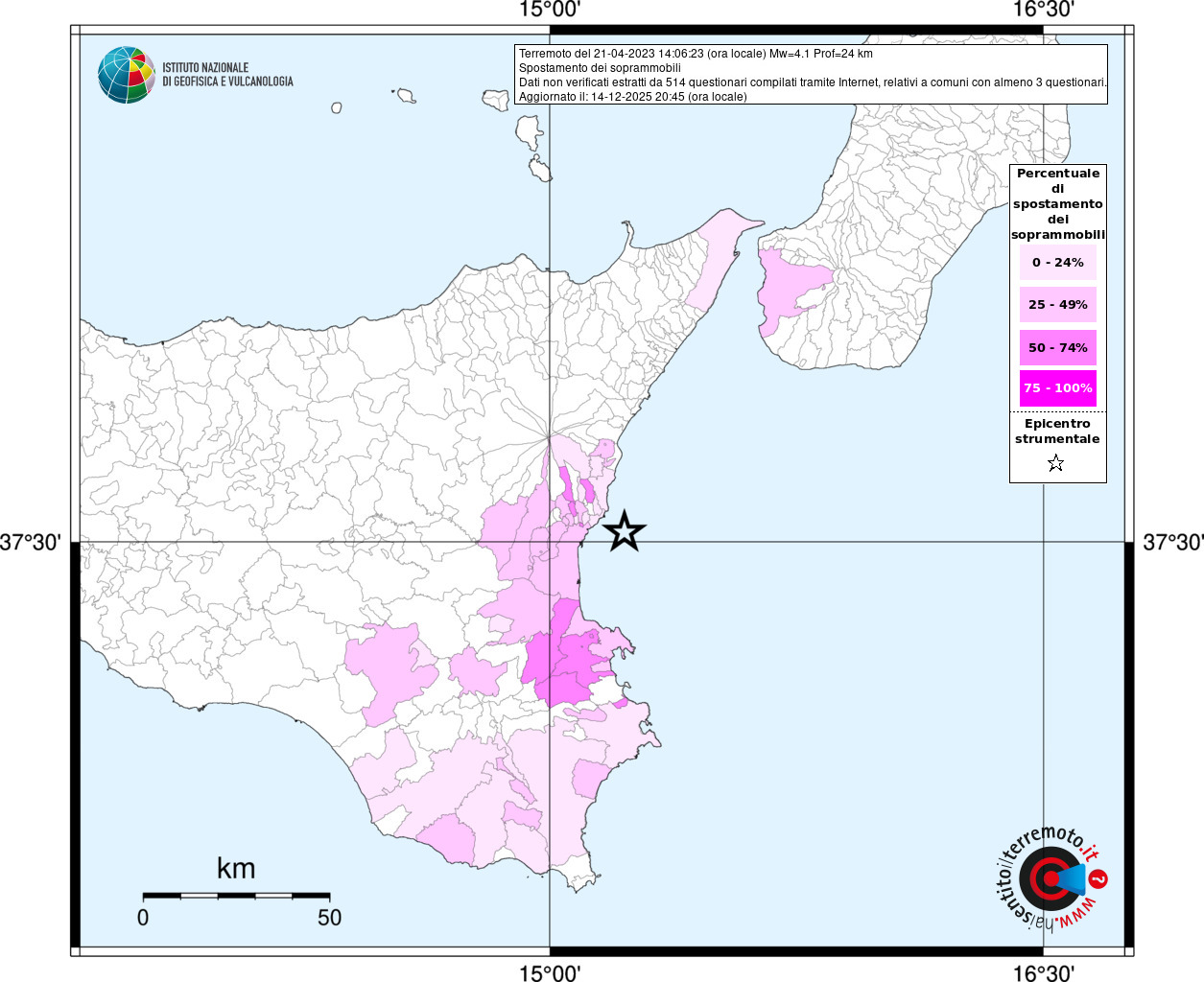
Task: Select the 50 - 74% legend swatch
Action: tap(1057, 347)
